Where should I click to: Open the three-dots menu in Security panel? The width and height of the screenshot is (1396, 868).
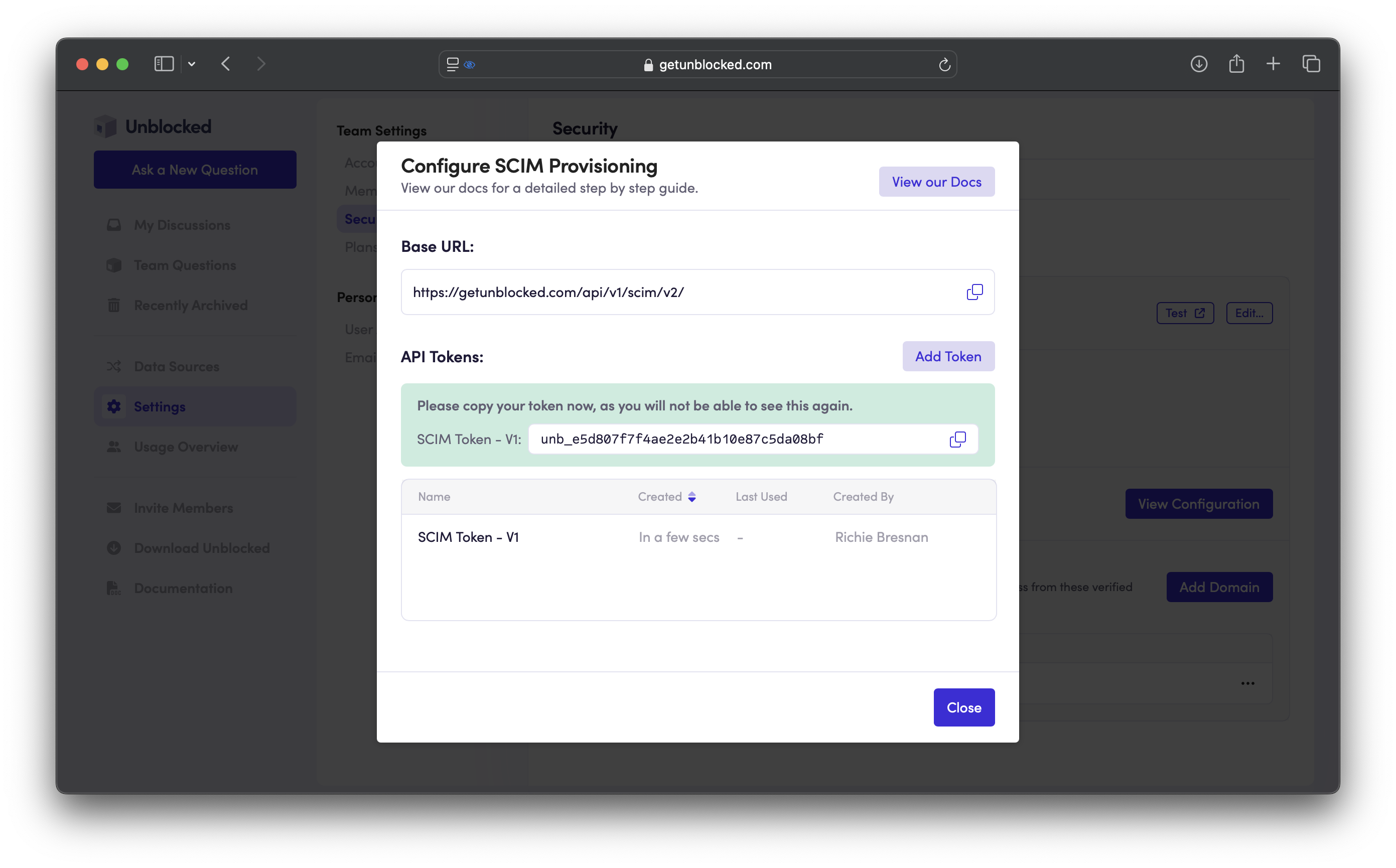[x=1248, y=683]
